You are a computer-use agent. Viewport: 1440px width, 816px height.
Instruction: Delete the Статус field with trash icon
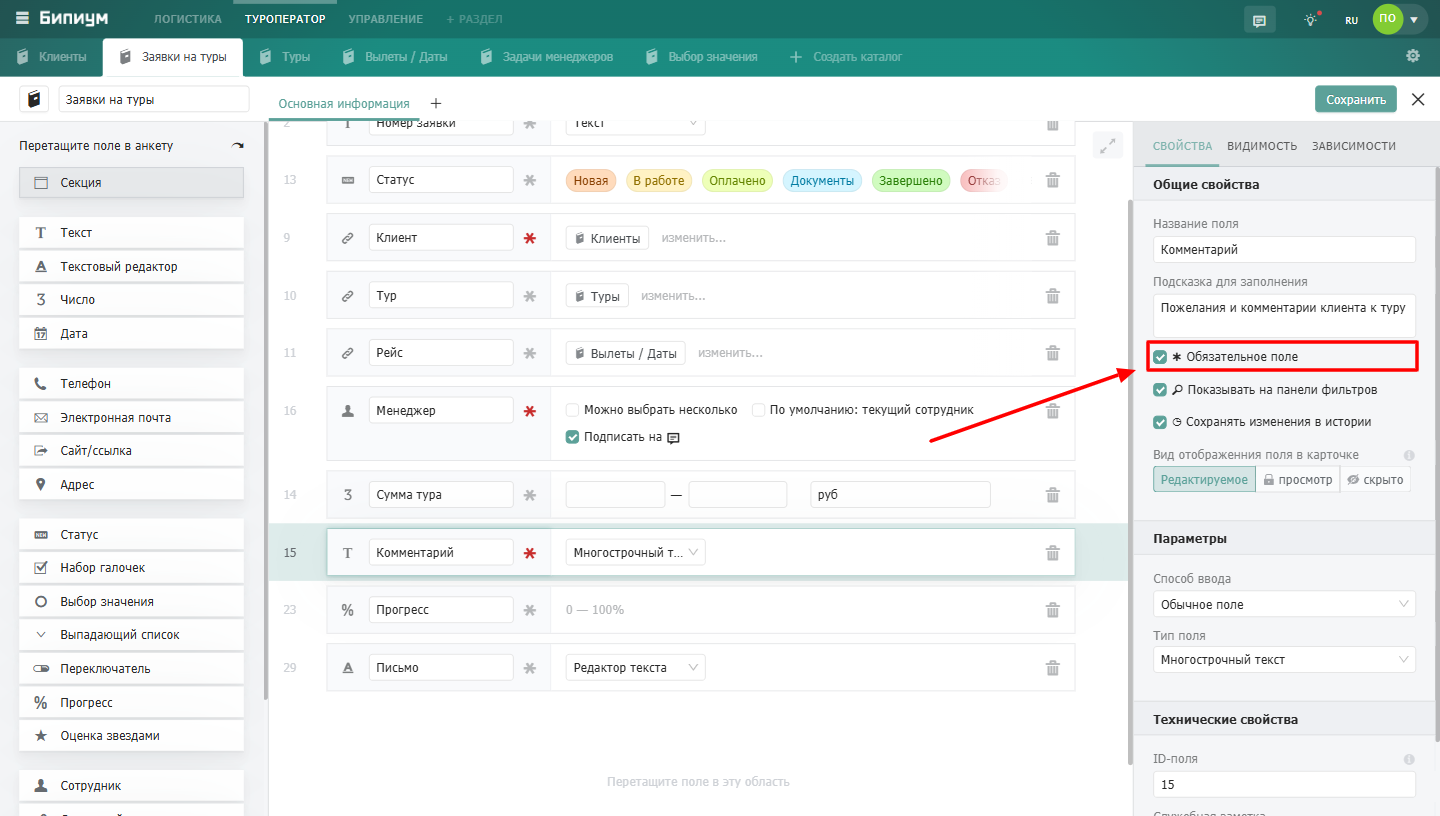click(x=1052, y=180)
